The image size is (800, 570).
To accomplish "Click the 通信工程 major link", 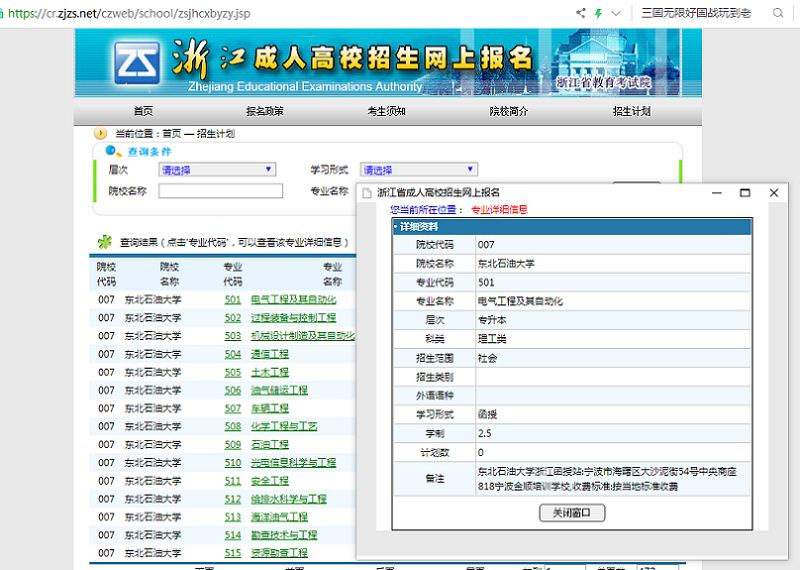I will (270, 354).
